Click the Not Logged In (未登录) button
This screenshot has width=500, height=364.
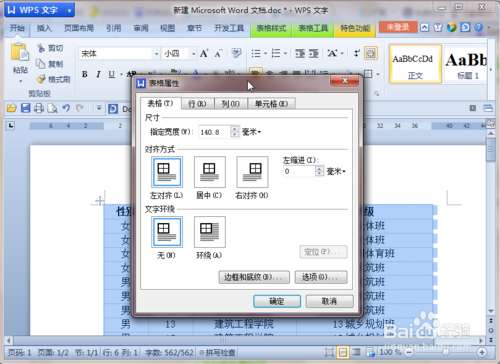click(x=398, y=27)
